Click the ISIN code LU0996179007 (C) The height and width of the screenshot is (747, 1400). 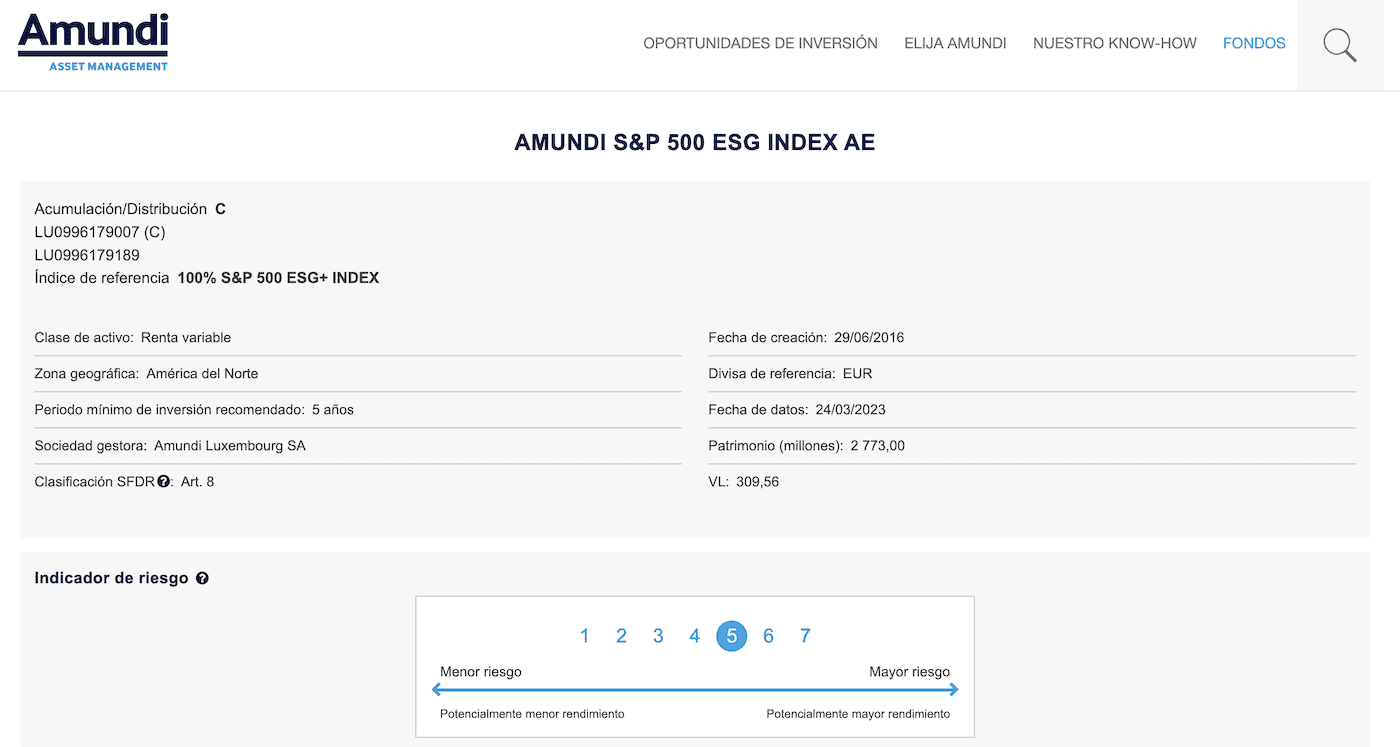pyautogui.click(x=100, y=232)
